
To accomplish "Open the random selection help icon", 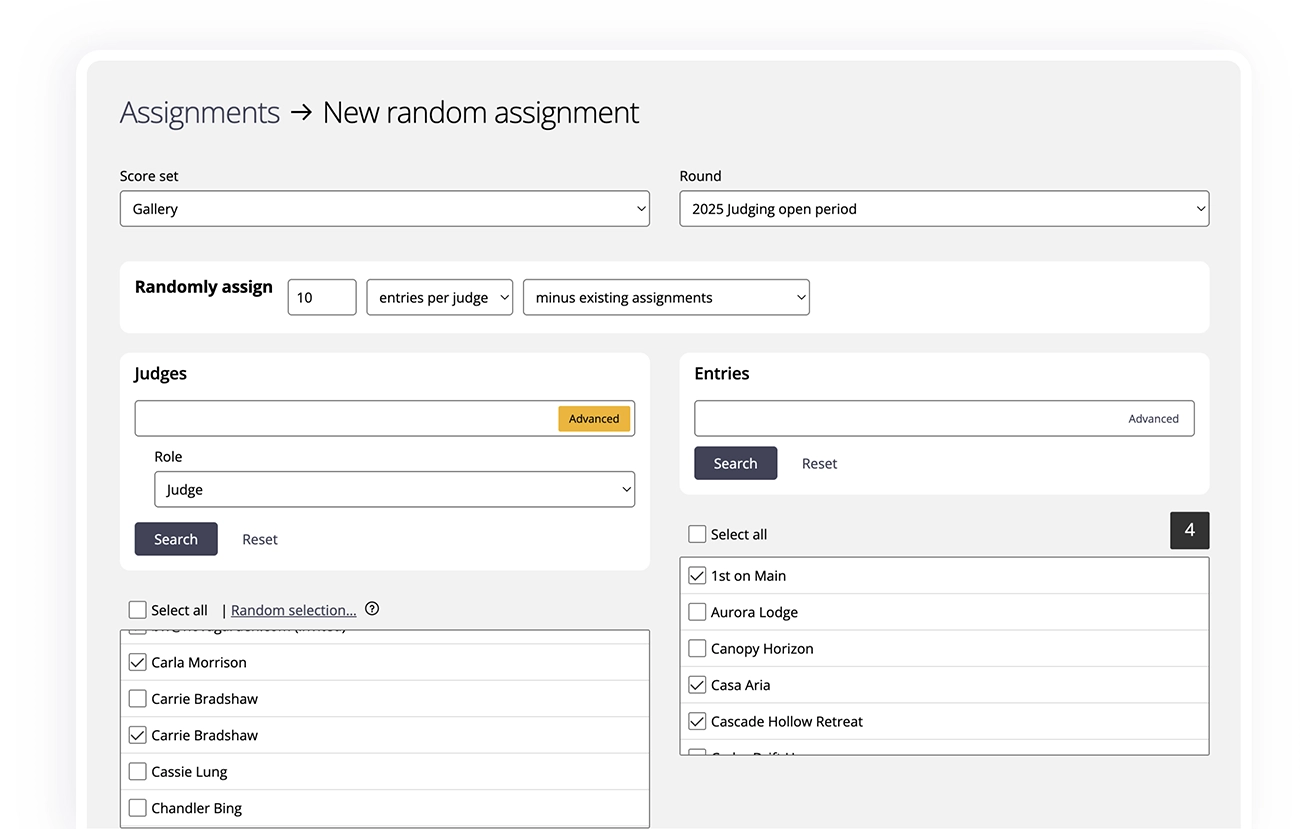I will (372, 608).
